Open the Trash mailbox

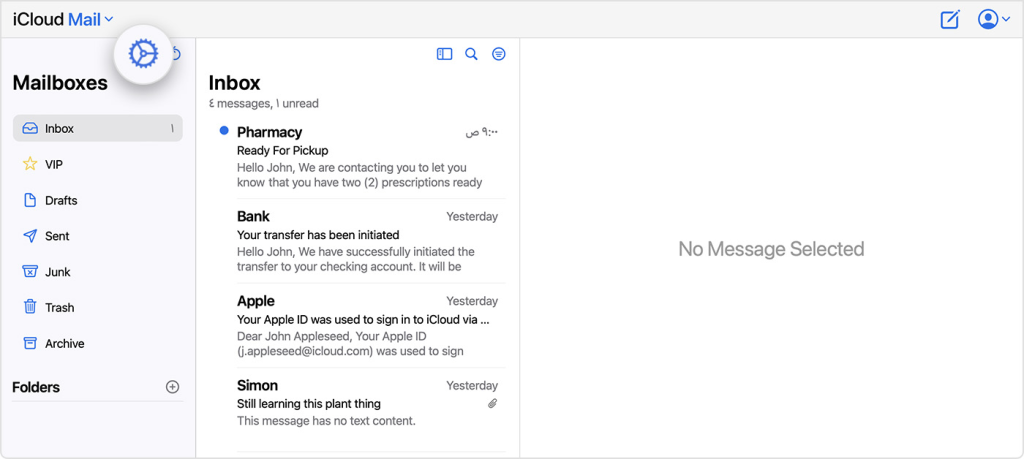97,308
